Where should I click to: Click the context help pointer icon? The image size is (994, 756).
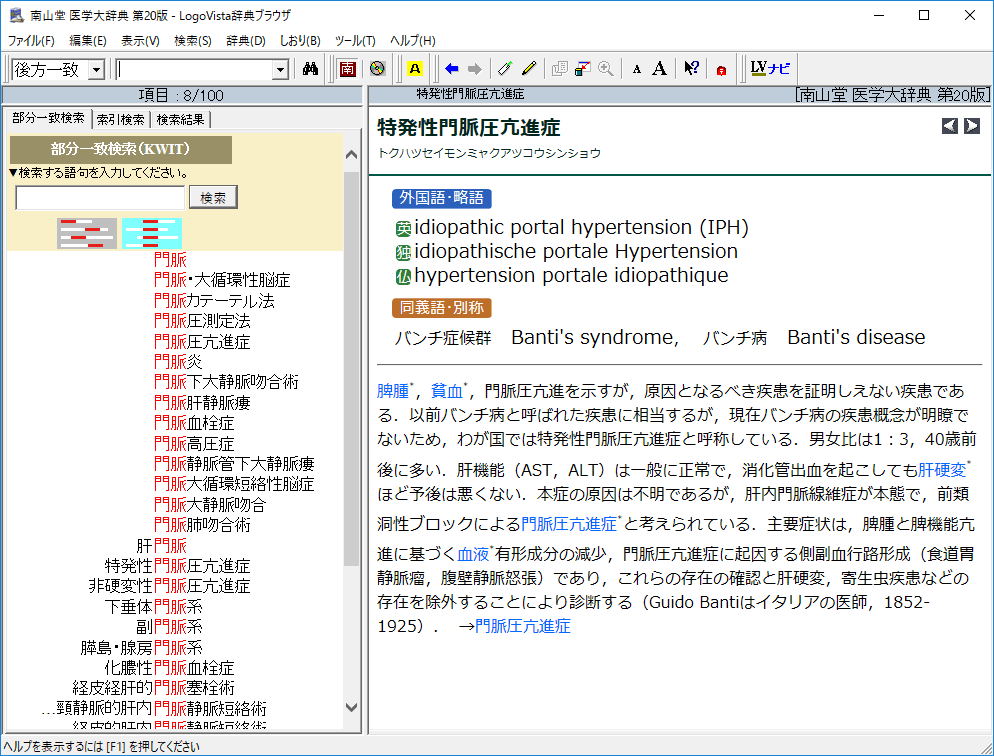[691, 69]
